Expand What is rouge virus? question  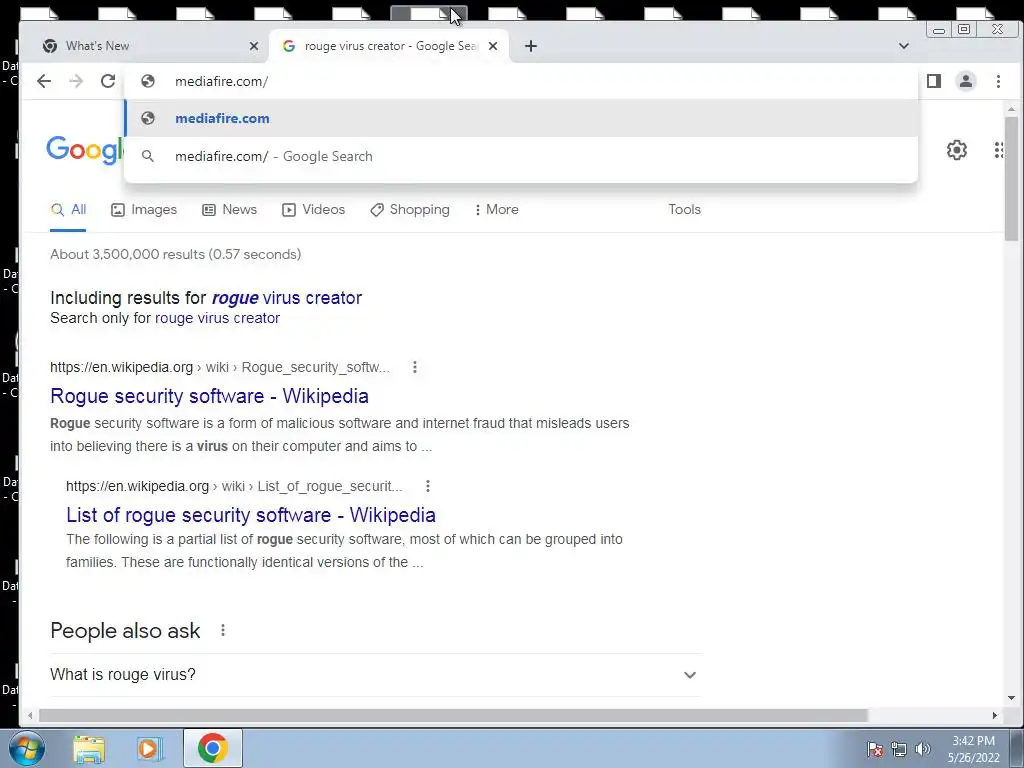click(x=376, y=675)
